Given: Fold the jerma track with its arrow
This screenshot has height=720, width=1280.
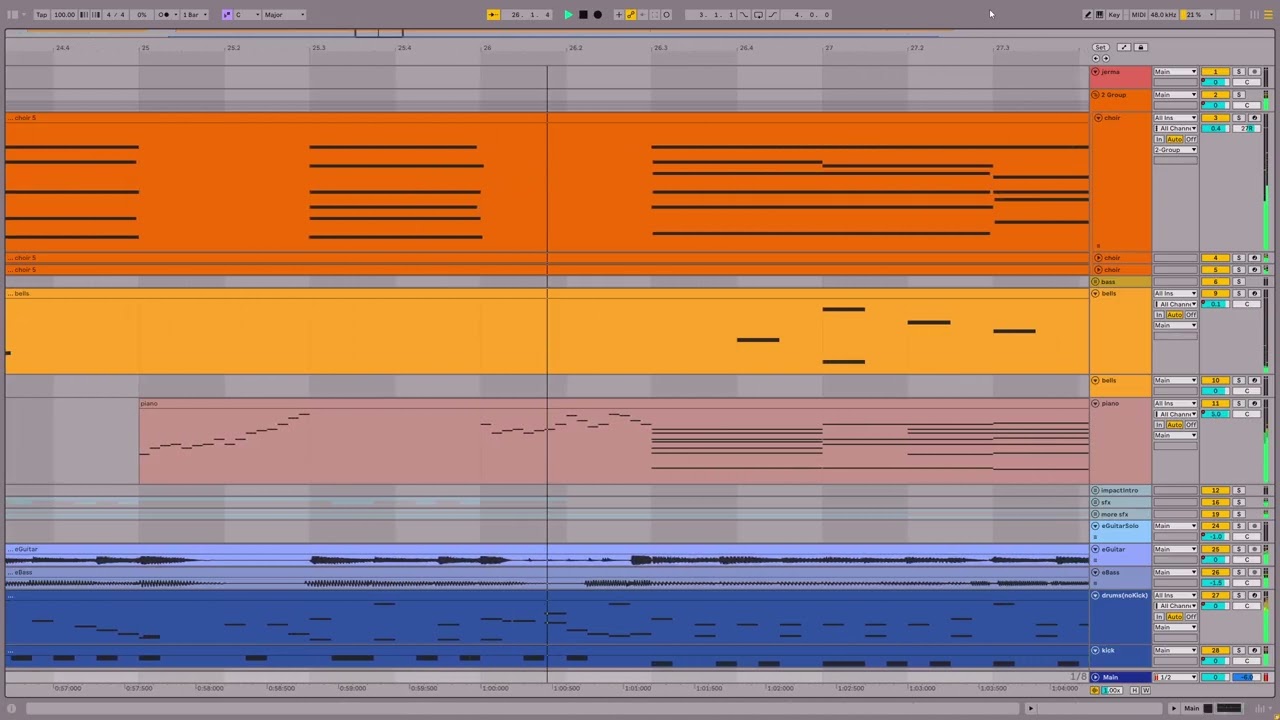Looking at the screenshot, I should point(1095,72).
